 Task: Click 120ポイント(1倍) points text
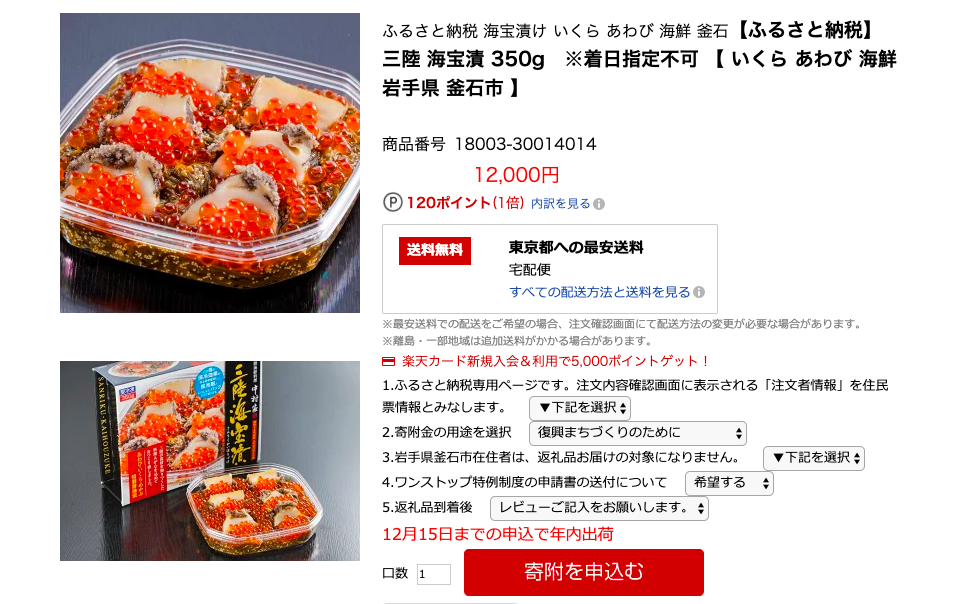(465, 203)
